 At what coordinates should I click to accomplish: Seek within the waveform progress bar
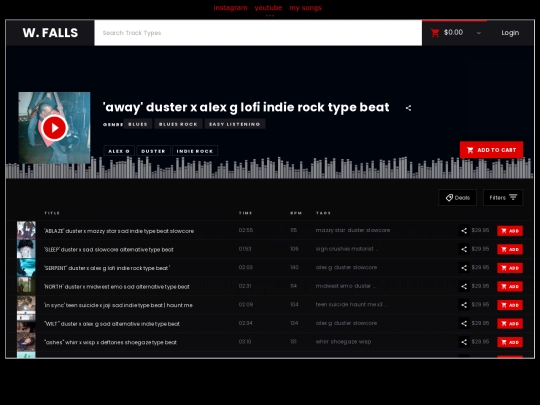pyautogui.click(x=270, y=168)
